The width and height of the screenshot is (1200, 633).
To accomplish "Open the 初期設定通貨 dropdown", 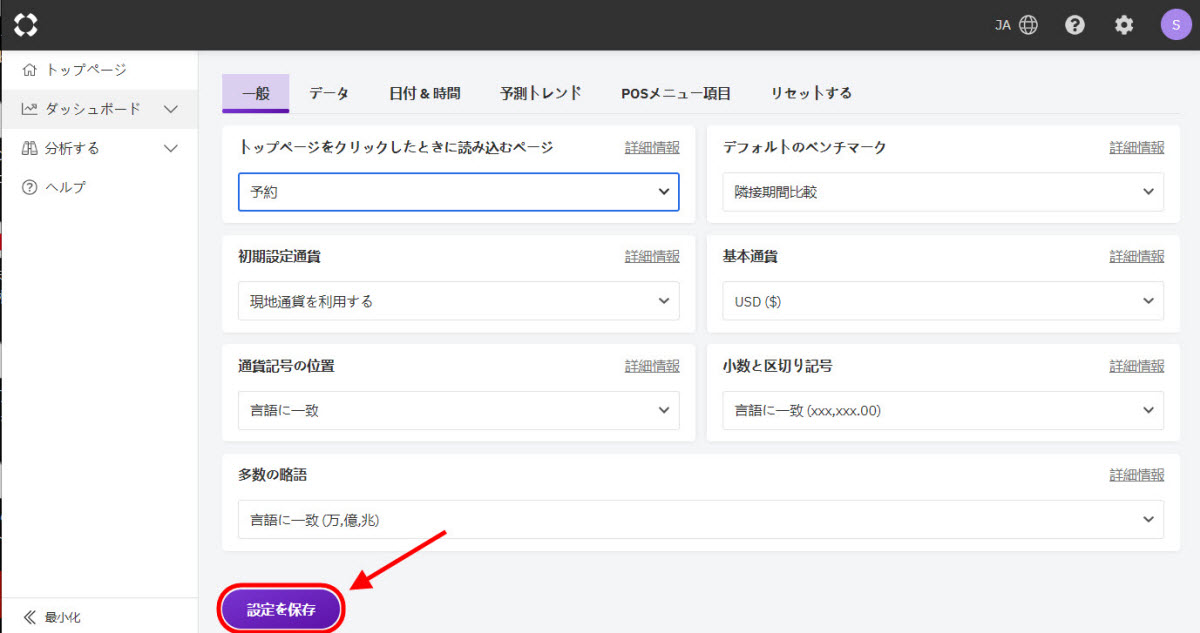I will [459, 301].
